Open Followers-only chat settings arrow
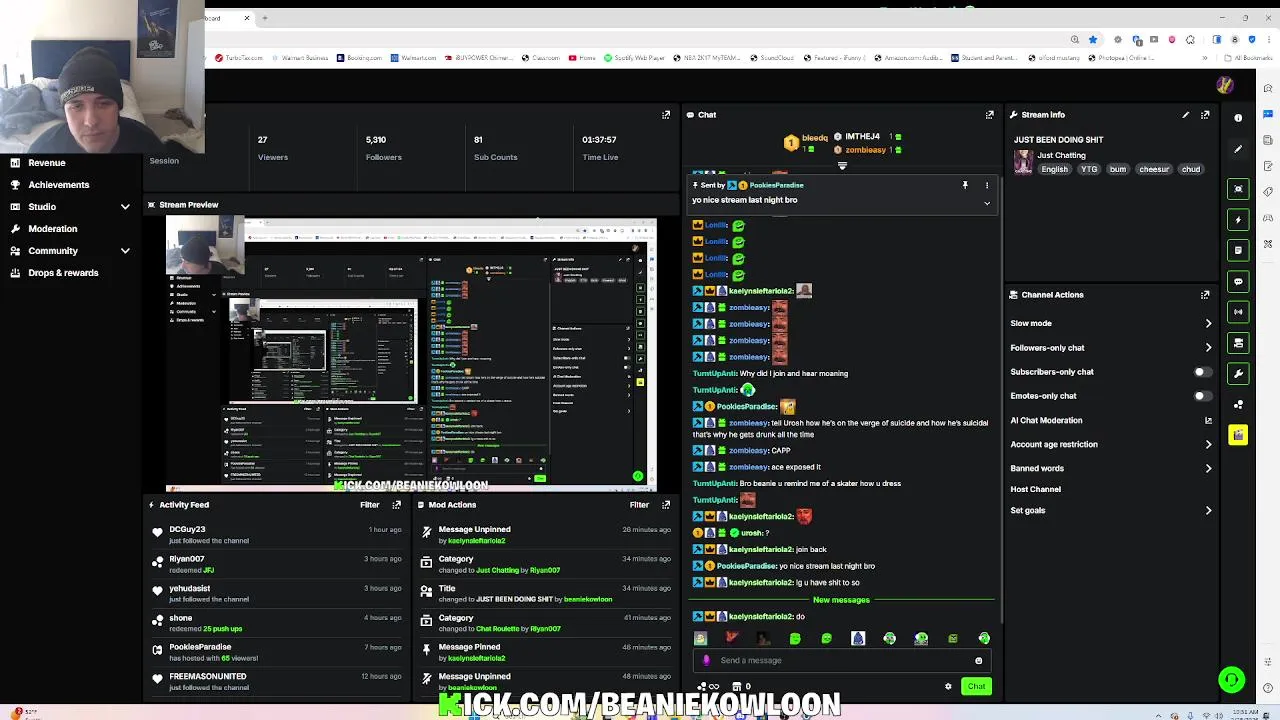The height and width of the screenshot is (720, 1280). (x=1208, y=348)
